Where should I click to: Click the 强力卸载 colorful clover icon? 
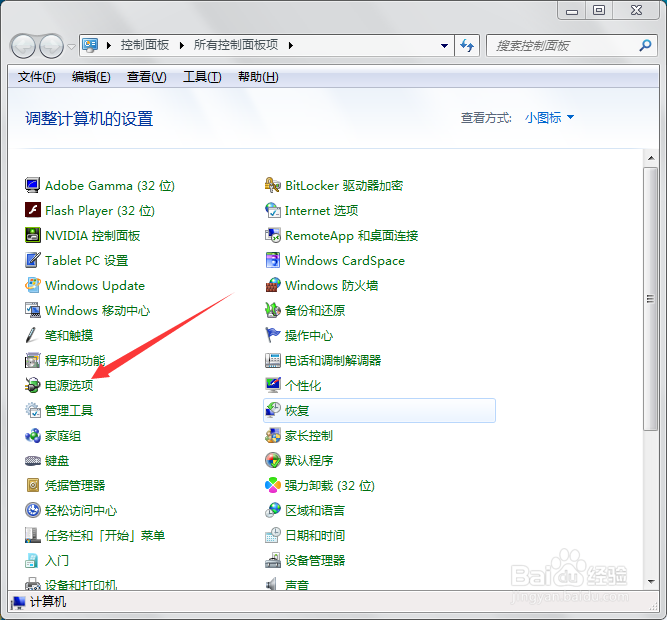pos(273,485)
